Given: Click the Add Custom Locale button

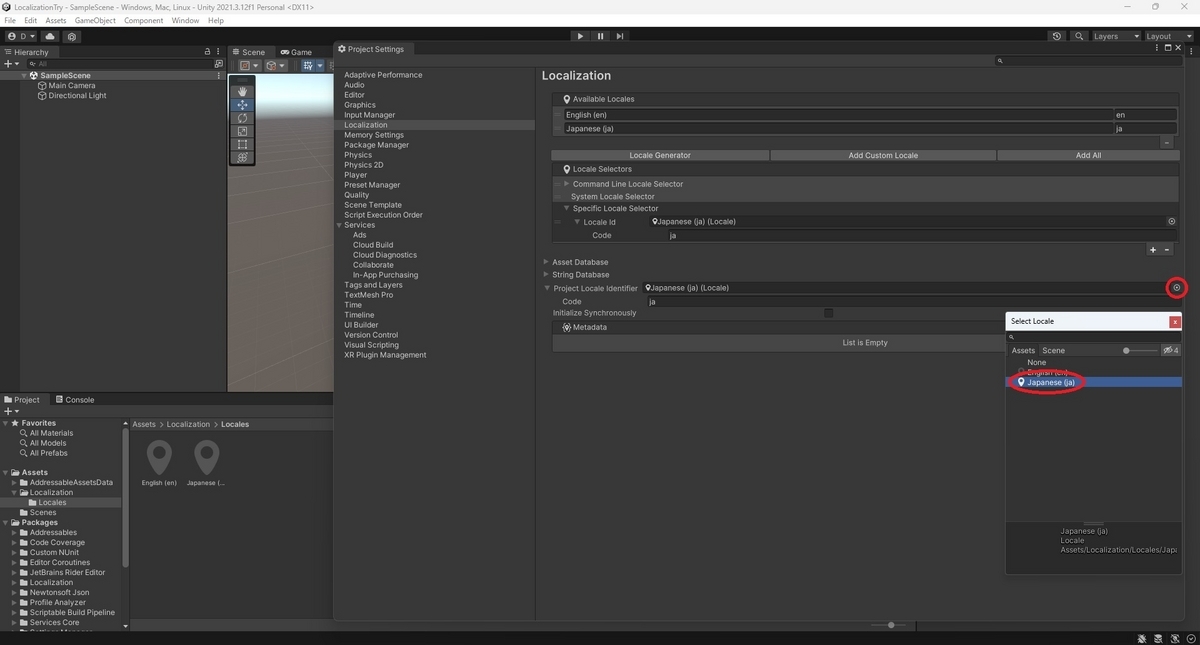Looking at the screenshot, I should [883, 155].
